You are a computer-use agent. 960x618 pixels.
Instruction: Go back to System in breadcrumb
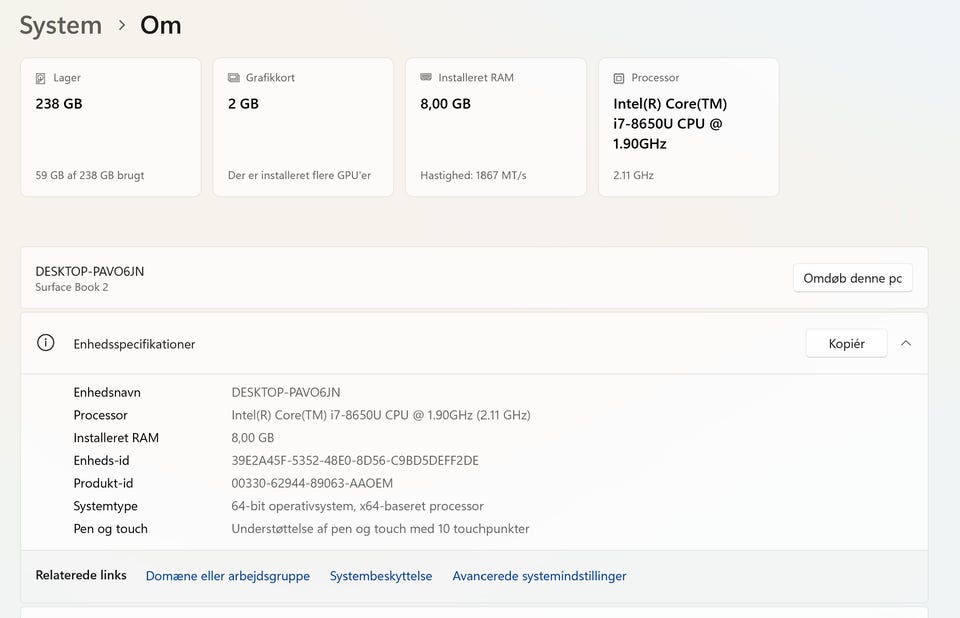(x=61, y=25)
